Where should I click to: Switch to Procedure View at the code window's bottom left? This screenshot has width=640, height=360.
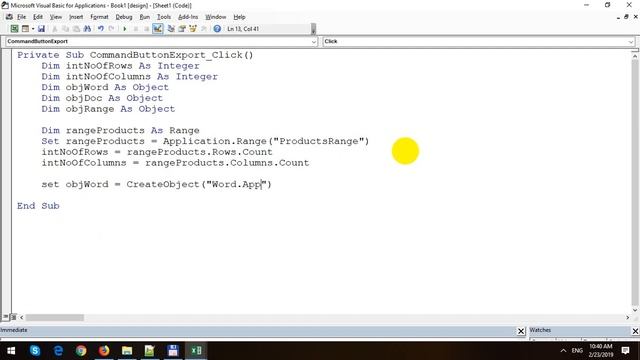coord(6,317)
